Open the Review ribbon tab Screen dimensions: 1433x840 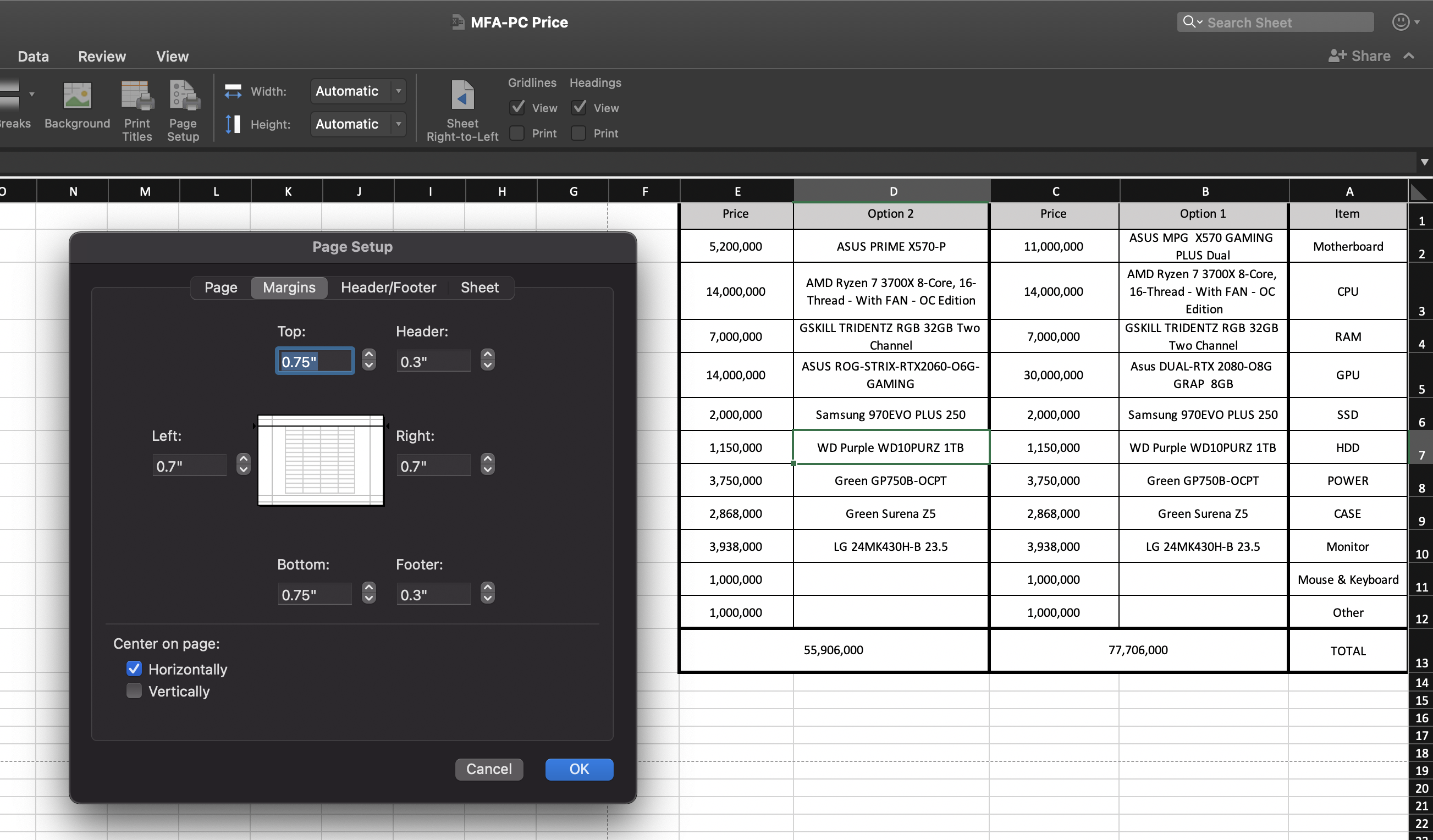click(x=102, y=56)
